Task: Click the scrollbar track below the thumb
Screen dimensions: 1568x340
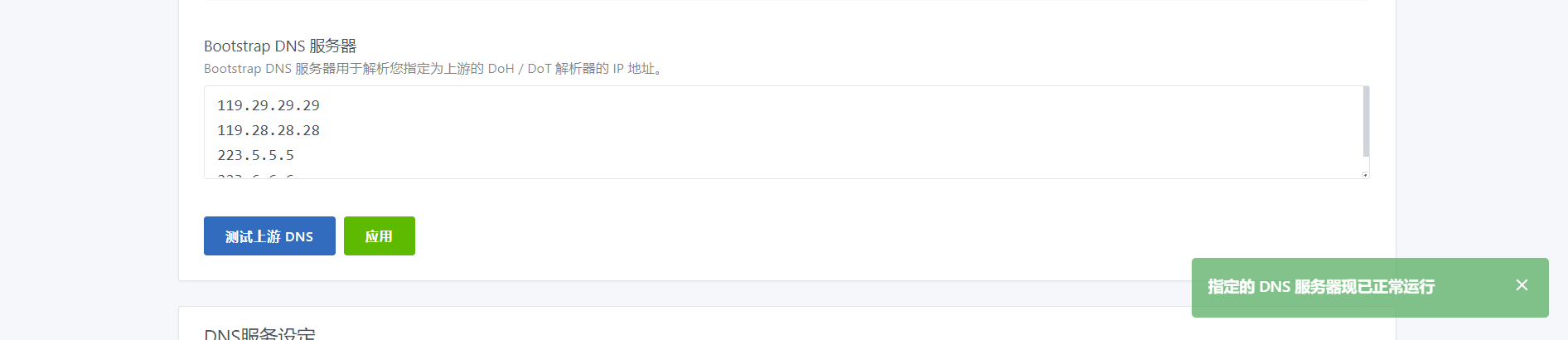Action: click(1366, 163)
